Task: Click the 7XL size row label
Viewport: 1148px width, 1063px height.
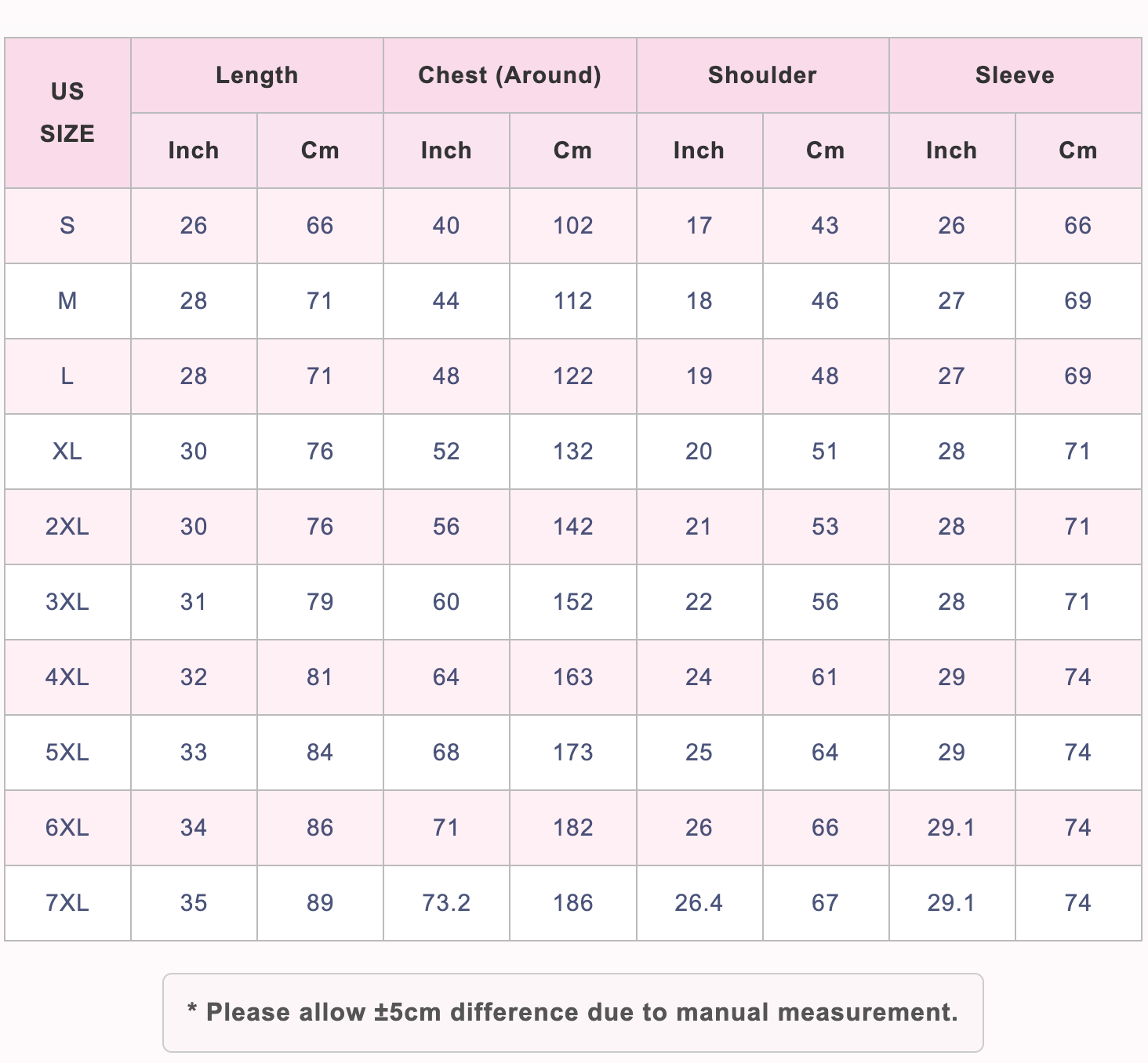Action: (67, 903)
